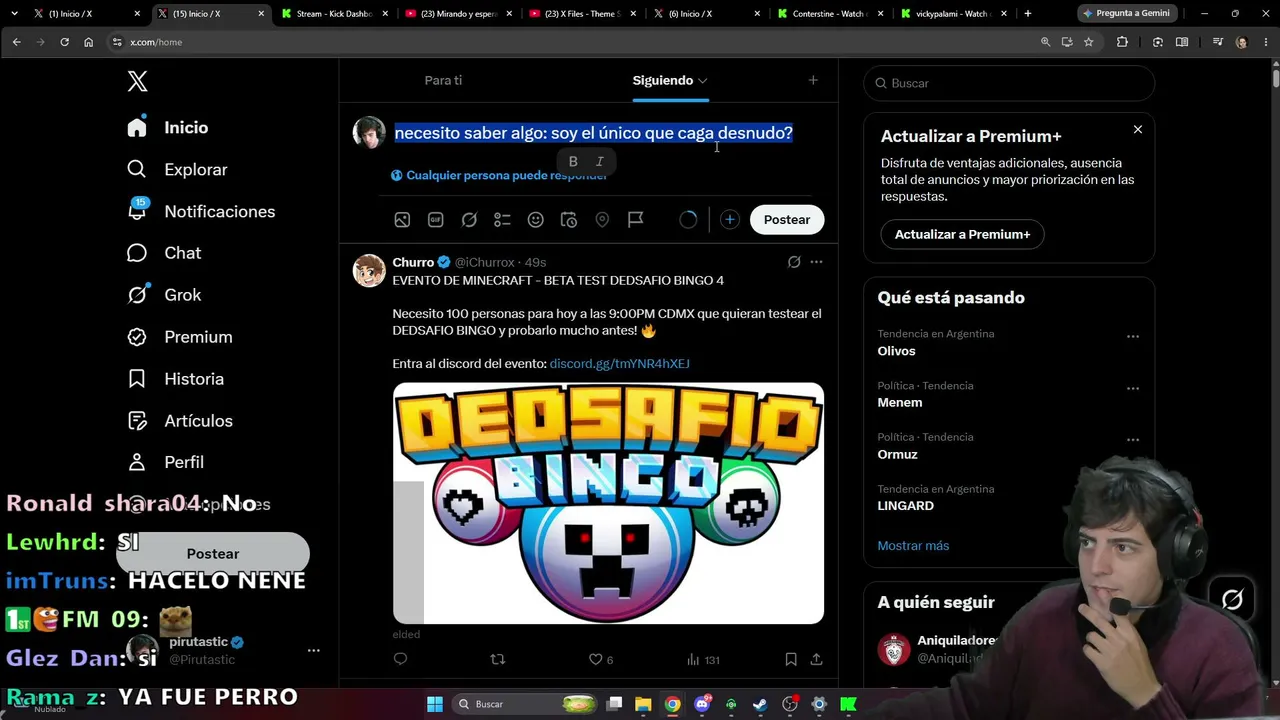The width and height of the screenshot is (1280, 720).
Task: Open browser extensions menu
Action: 1122,42
